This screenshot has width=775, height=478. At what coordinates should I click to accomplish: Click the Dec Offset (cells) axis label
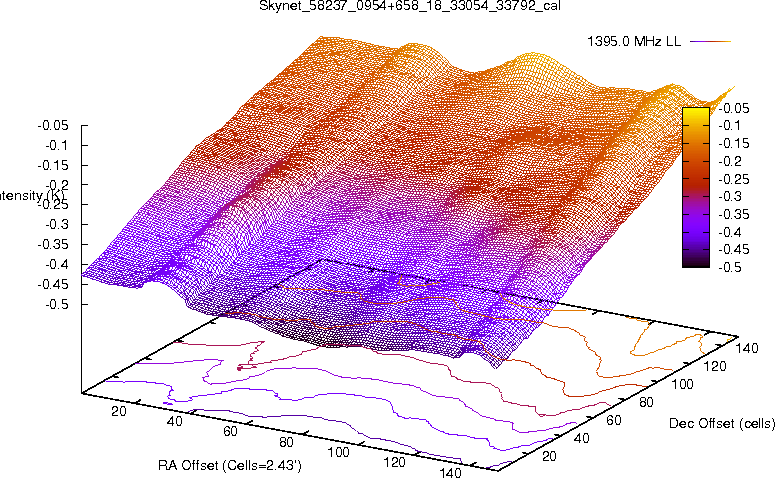722,423
